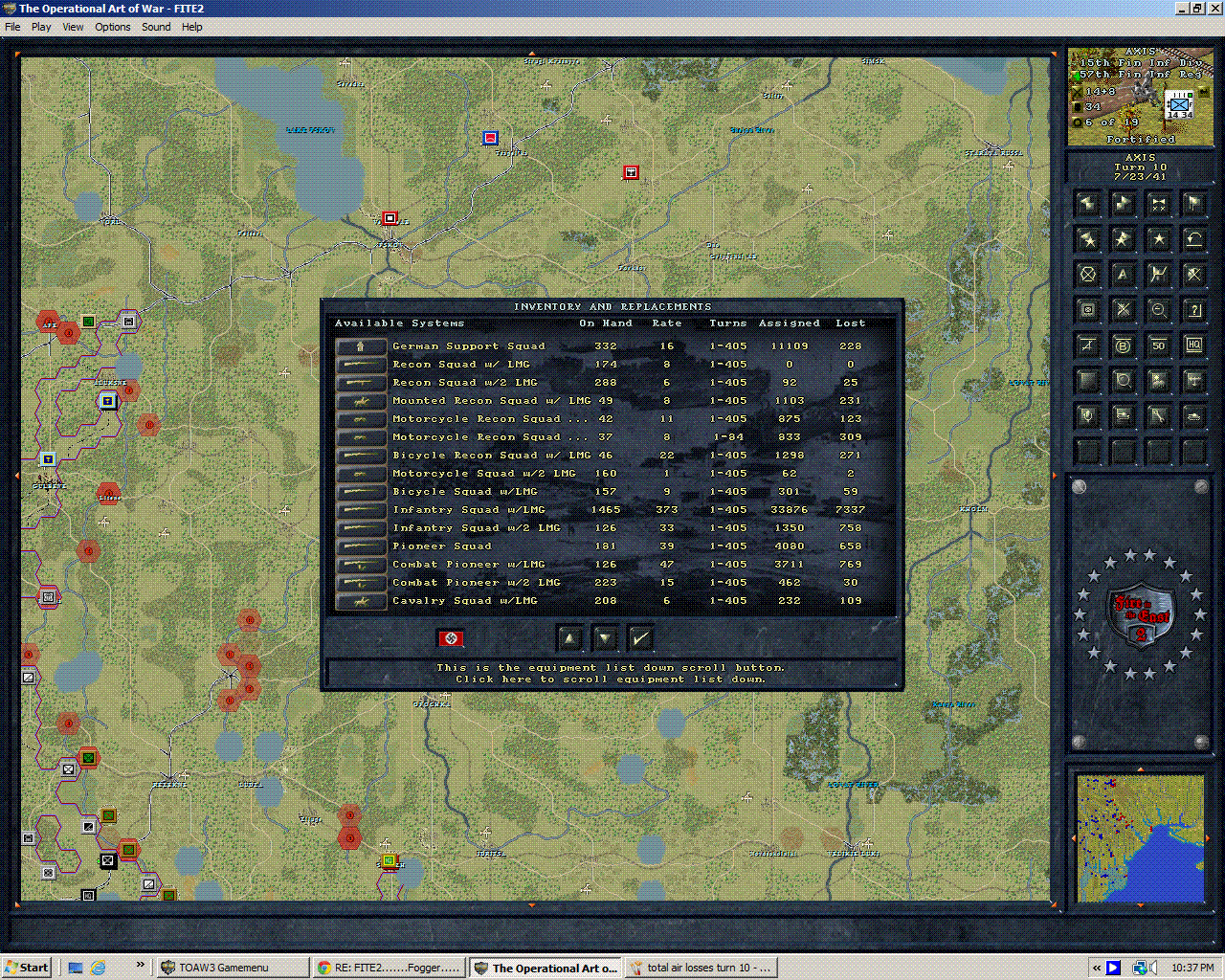Click the weather sun-and-cloud icon

point(1159,381)
